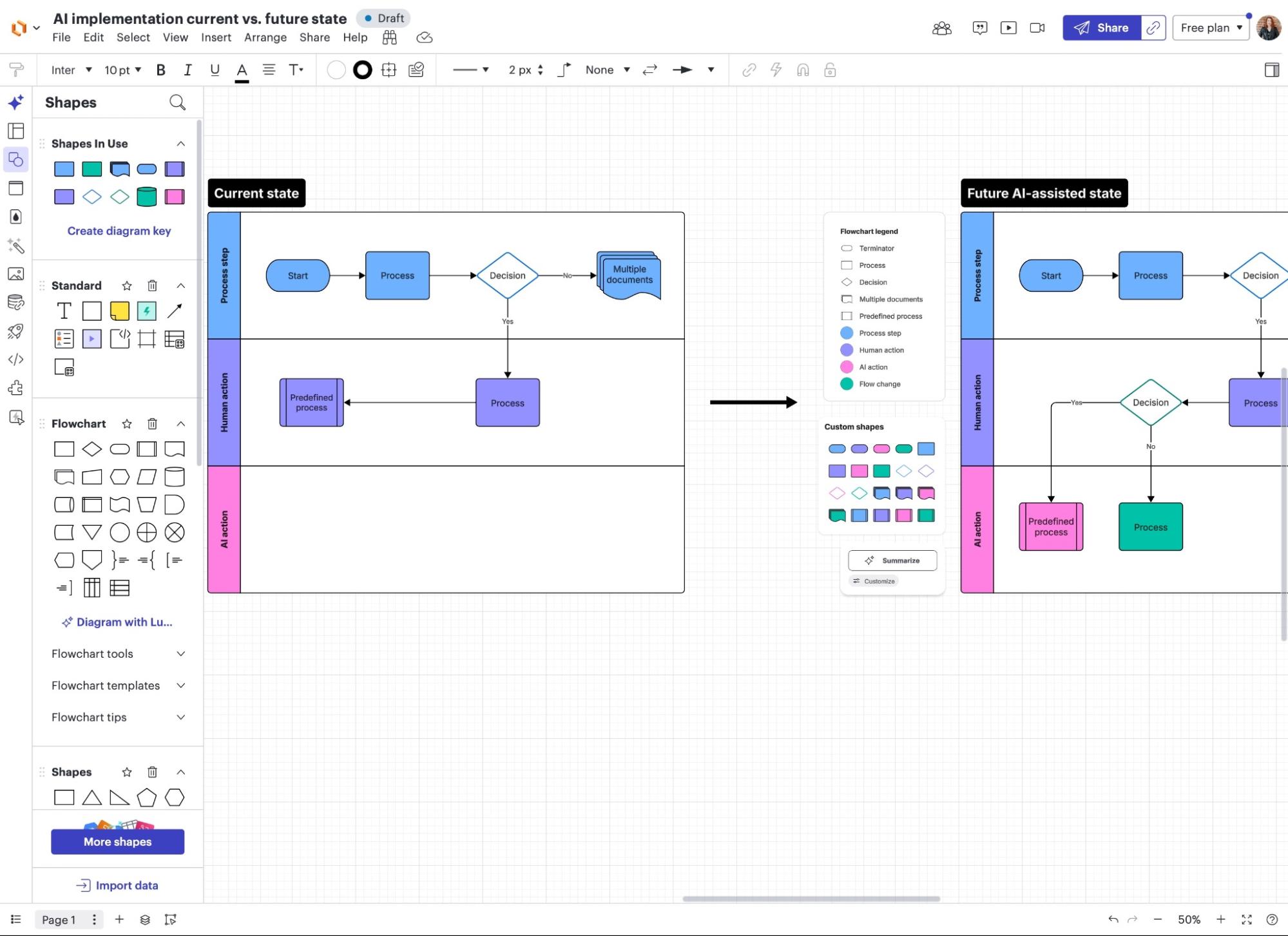Open the Arrange menu
Image resolution: width=1288 pixels, height=936 pixels.
tap(265, 37)
